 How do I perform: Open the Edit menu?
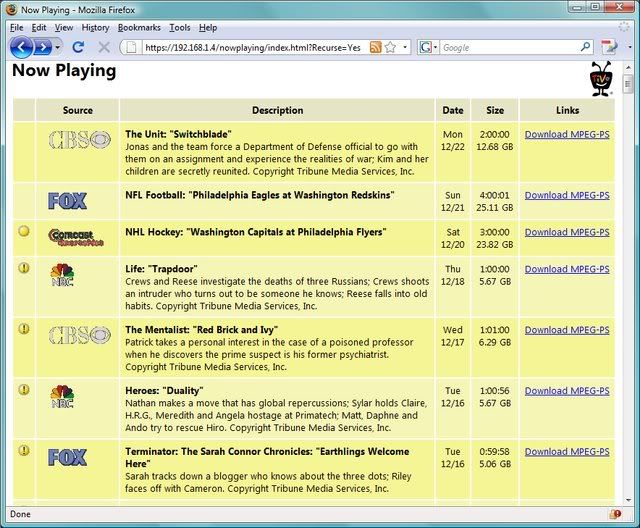click(39, 27)
